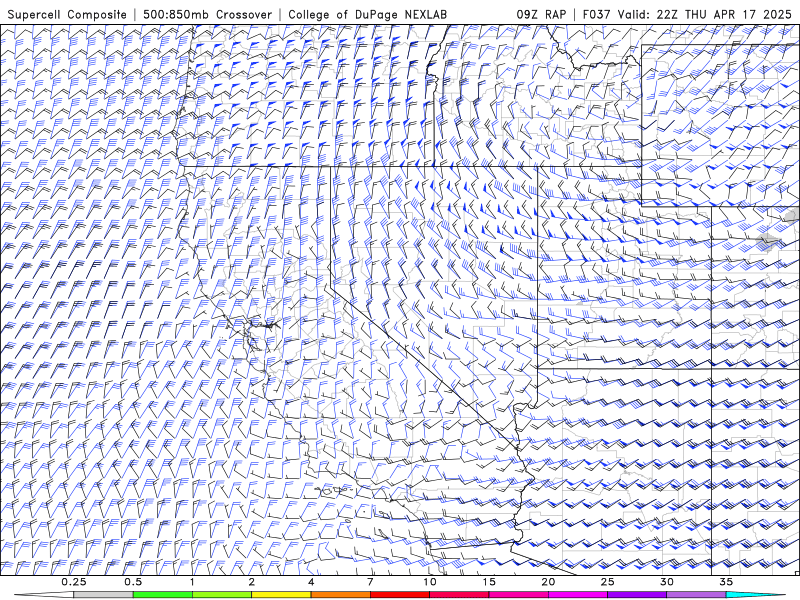Click the bright green 0.5–1 legend segment
The height and width of the screenshot is (600, 800).
tap(163, 595)
